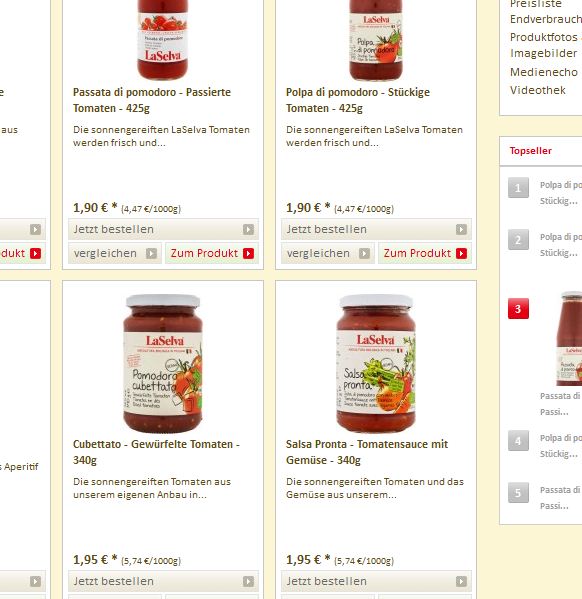Compare the Polpa di pomodoro product
Viewport: 582px width, 599px height.
pos(327,253)
